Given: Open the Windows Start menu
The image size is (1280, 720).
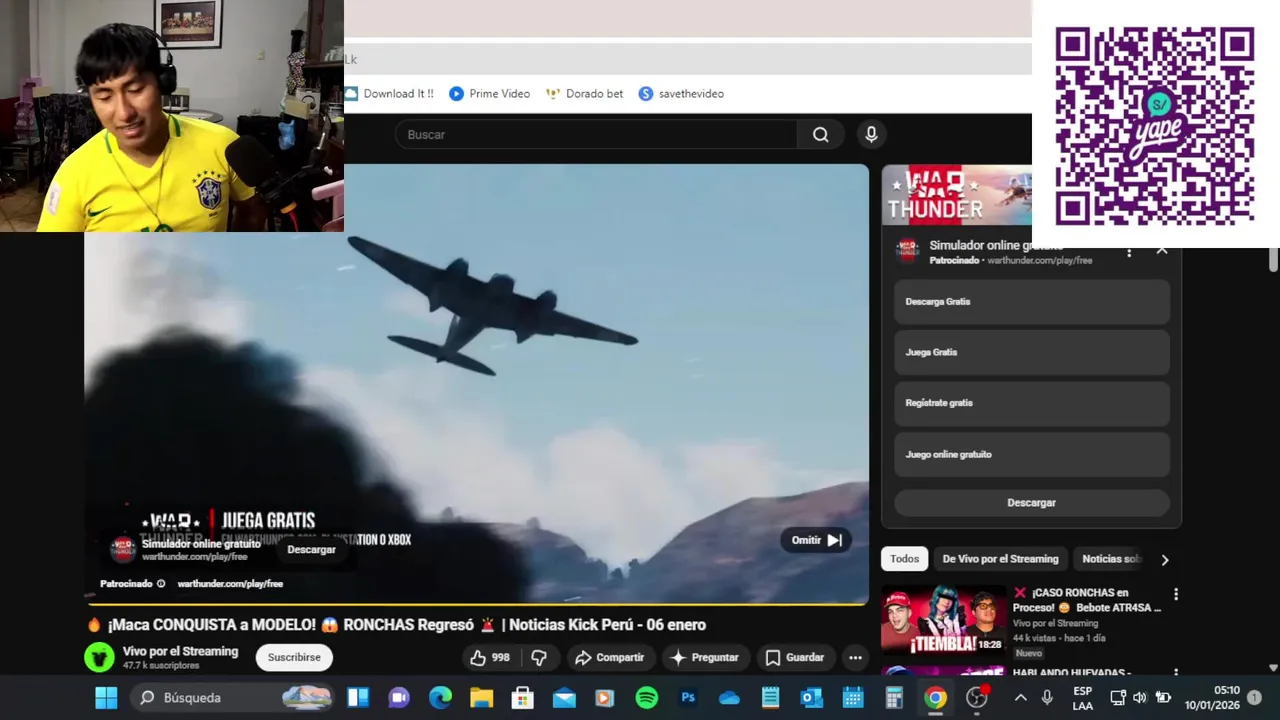Looking at the screenshot, I should [x=106, y=697].
